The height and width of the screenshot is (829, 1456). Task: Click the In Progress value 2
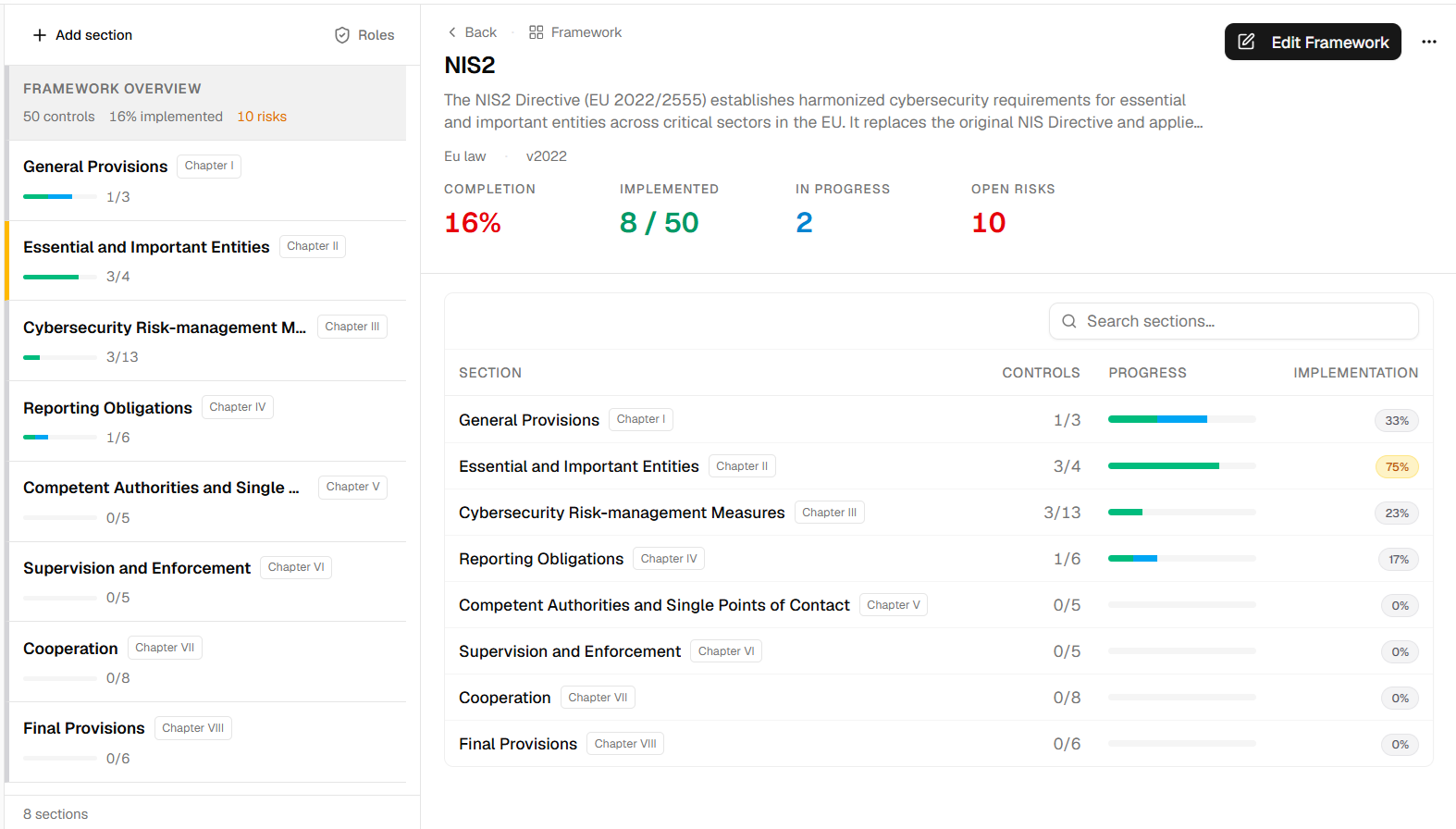(804, 223)
